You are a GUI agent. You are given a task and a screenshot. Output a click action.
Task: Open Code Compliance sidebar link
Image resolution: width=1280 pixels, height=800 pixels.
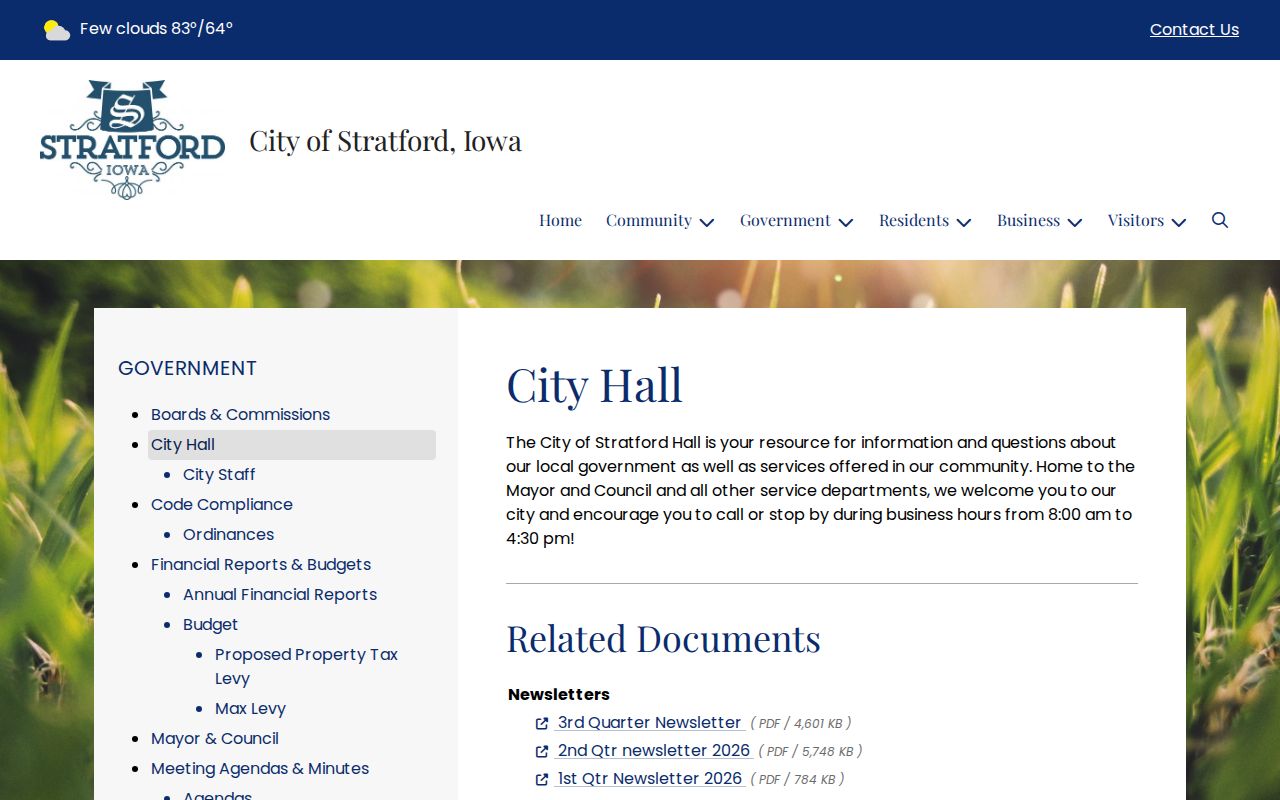click(x=222, y=504)
